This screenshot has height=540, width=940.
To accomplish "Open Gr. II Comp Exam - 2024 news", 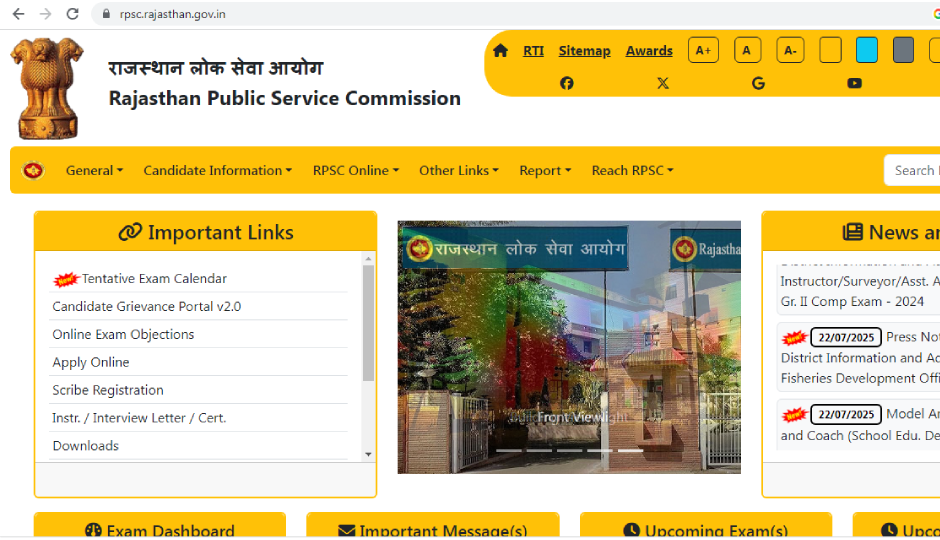I will point(852,301).
